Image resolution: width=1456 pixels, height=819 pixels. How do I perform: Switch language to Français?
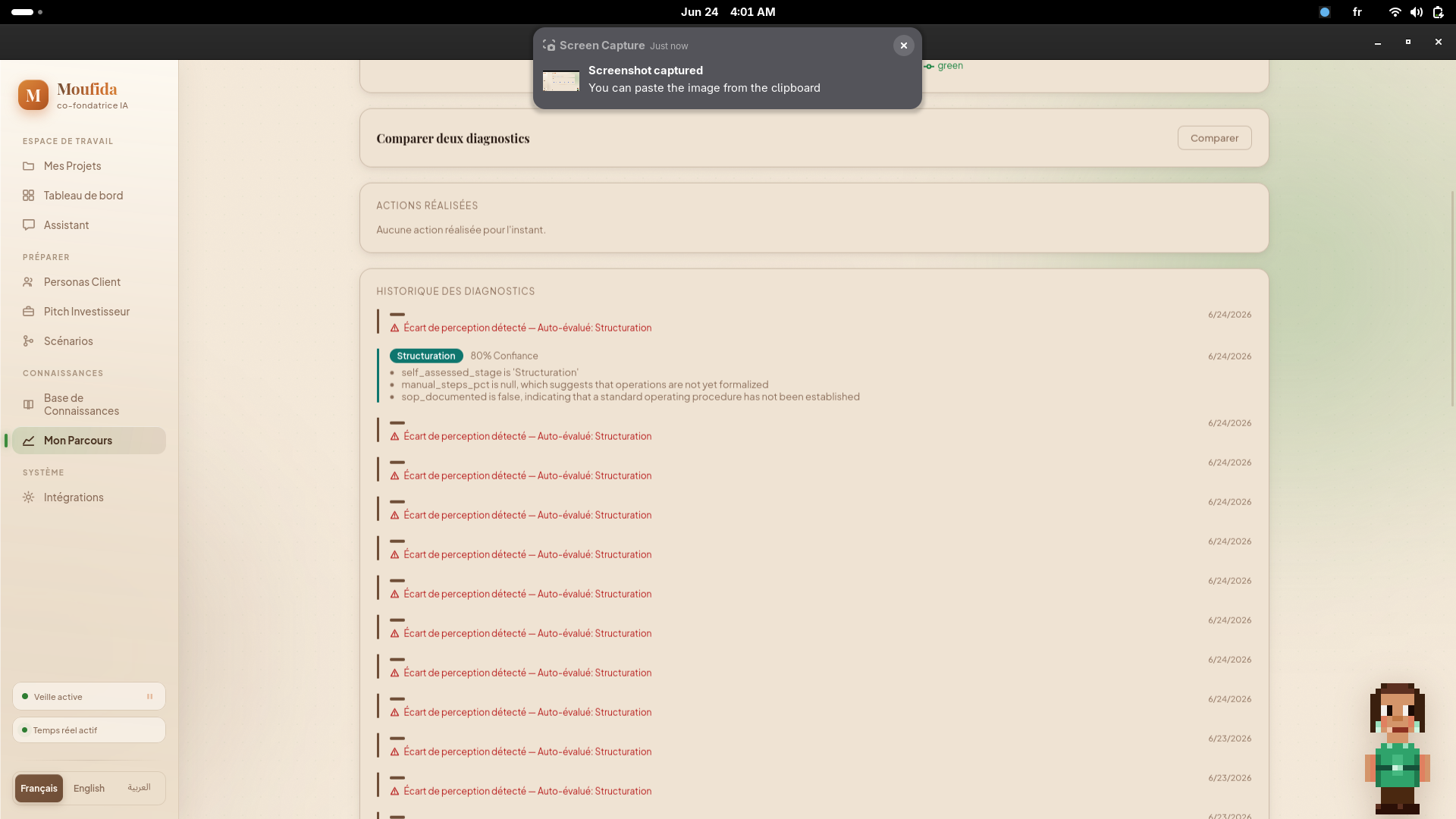[x=39, y=789]
